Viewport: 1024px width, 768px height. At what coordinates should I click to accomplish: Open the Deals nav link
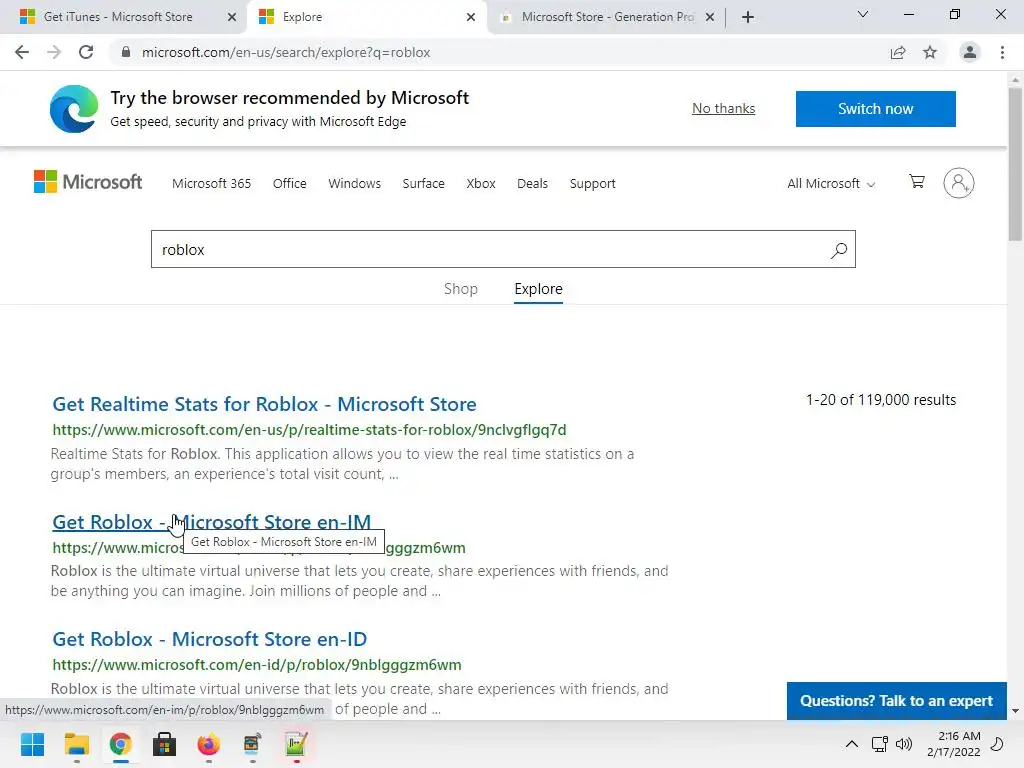(532, 184)
